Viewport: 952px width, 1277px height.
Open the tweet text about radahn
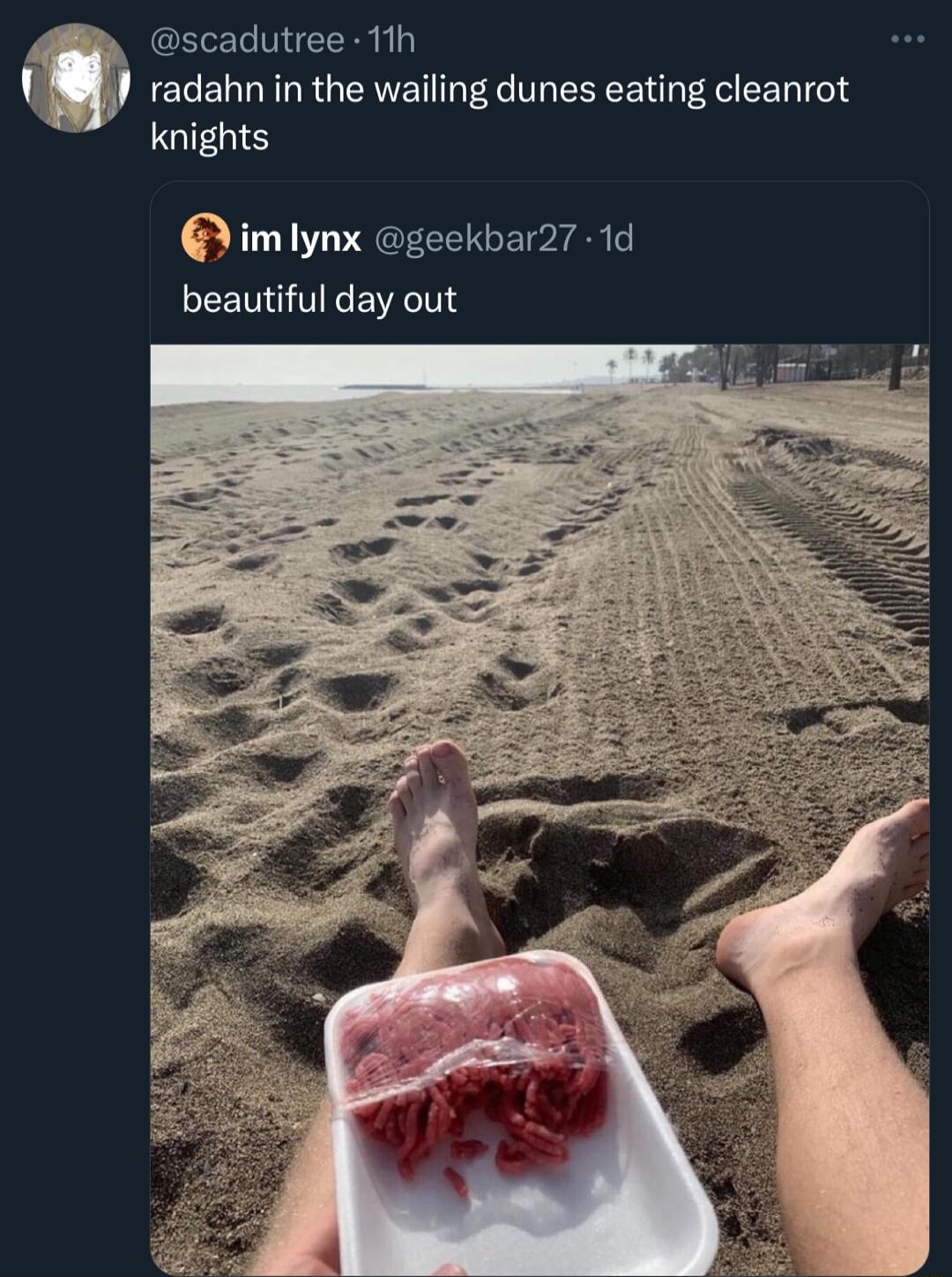(500, 113)
